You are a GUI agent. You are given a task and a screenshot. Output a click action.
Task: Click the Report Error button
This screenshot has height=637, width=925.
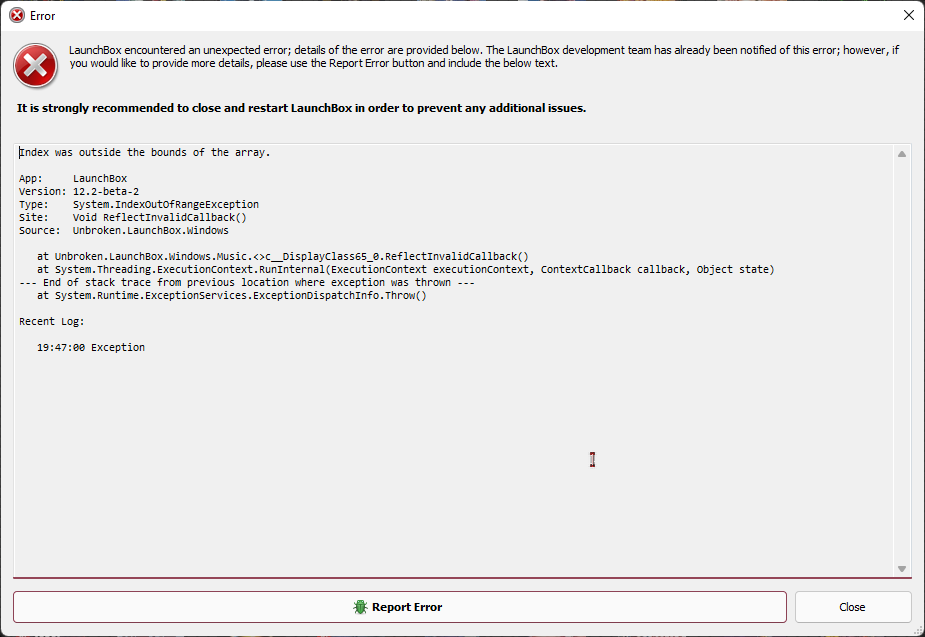(x=399, y=607)
